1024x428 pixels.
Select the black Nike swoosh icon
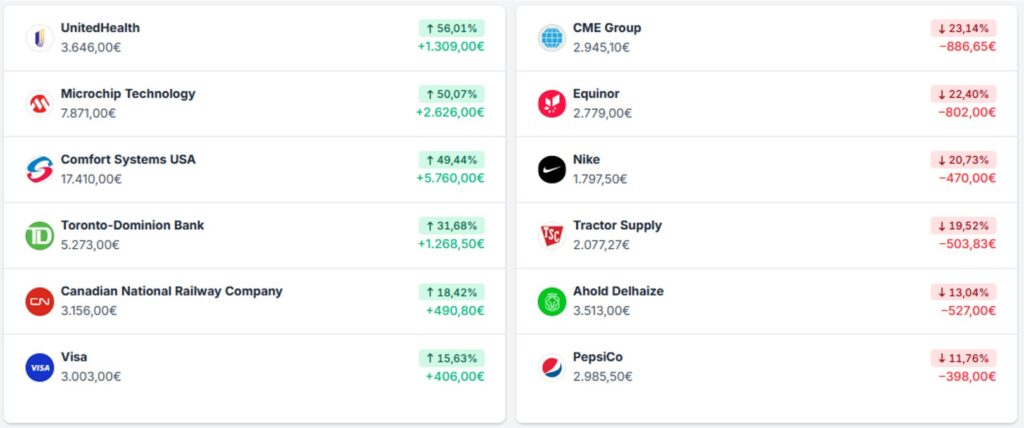(552, 170)
